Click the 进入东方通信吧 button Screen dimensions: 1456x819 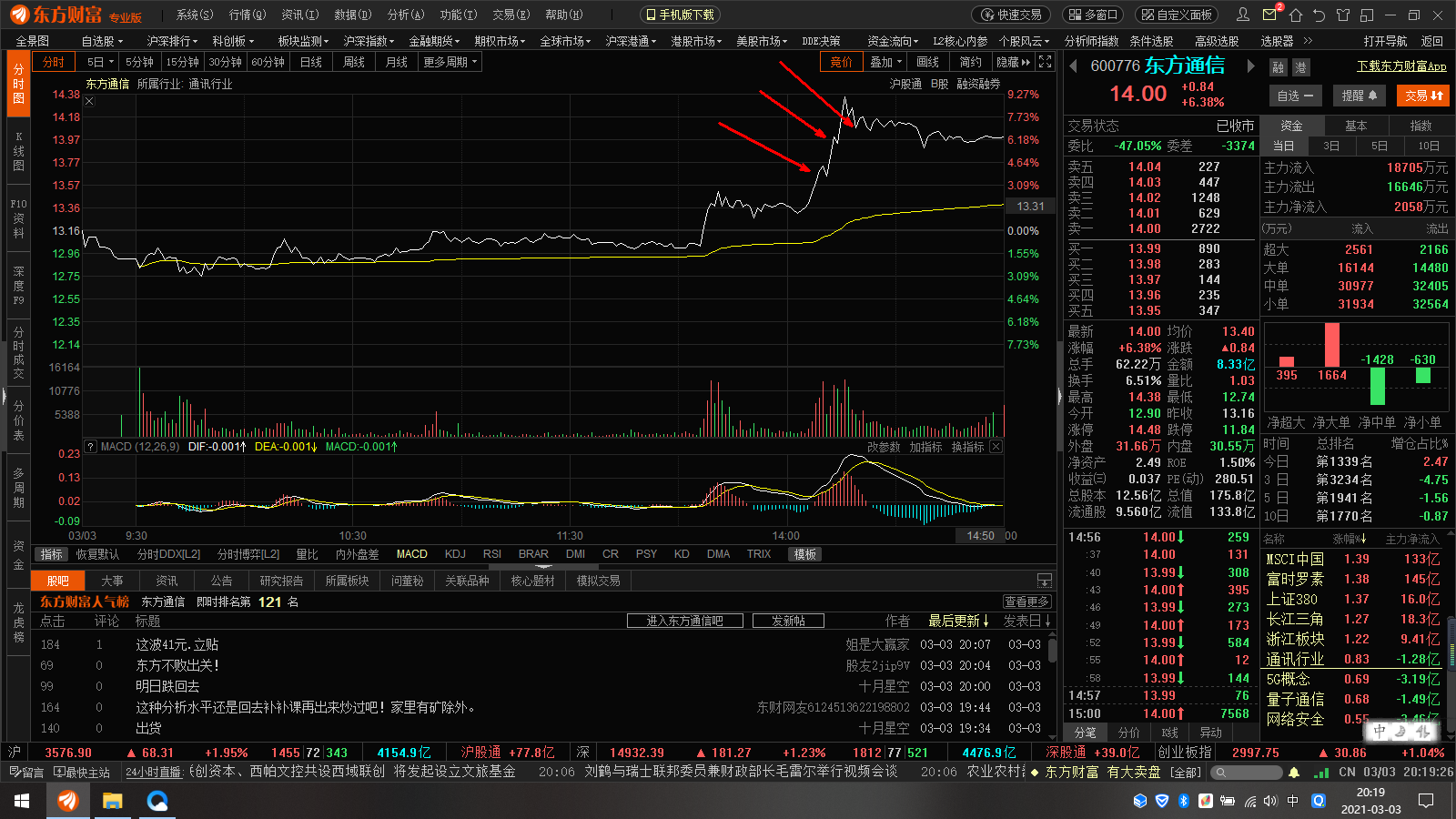coord(685,621)
